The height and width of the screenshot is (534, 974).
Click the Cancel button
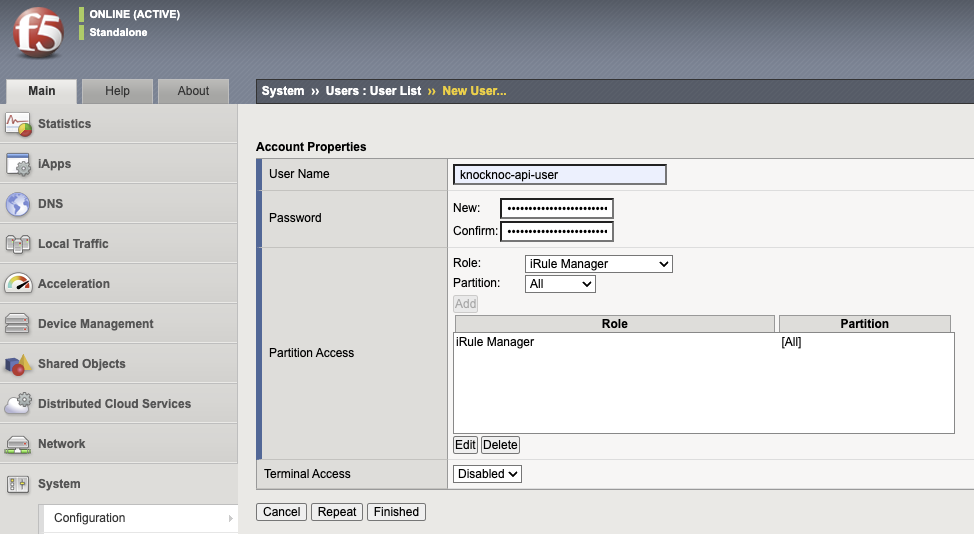[x=281, y=512]
